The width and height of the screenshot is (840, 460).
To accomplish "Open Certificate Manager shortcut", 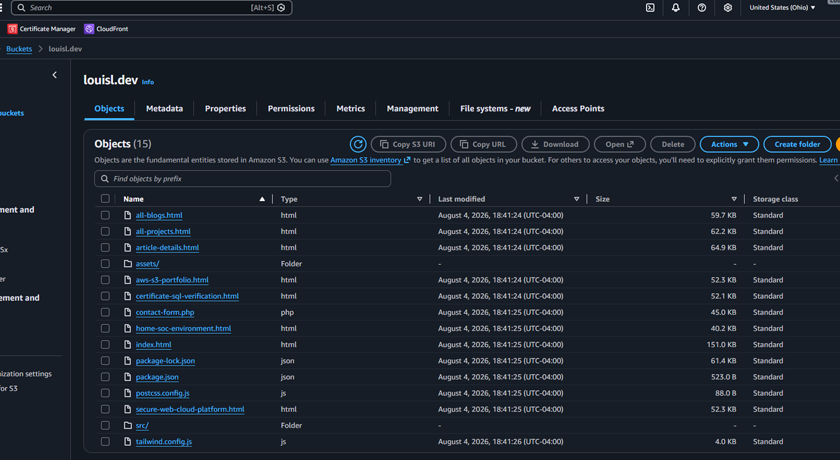I will click(42, 29).
